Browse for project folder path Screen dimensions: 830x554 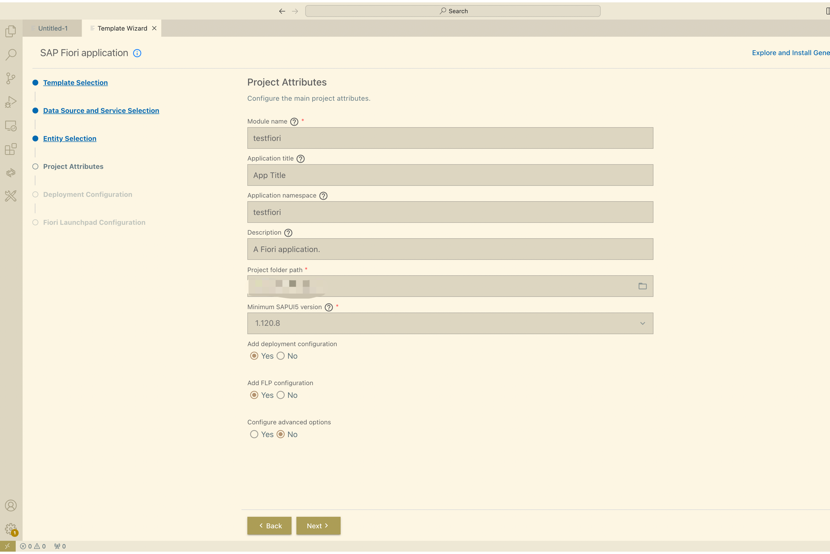click(643, 286)
